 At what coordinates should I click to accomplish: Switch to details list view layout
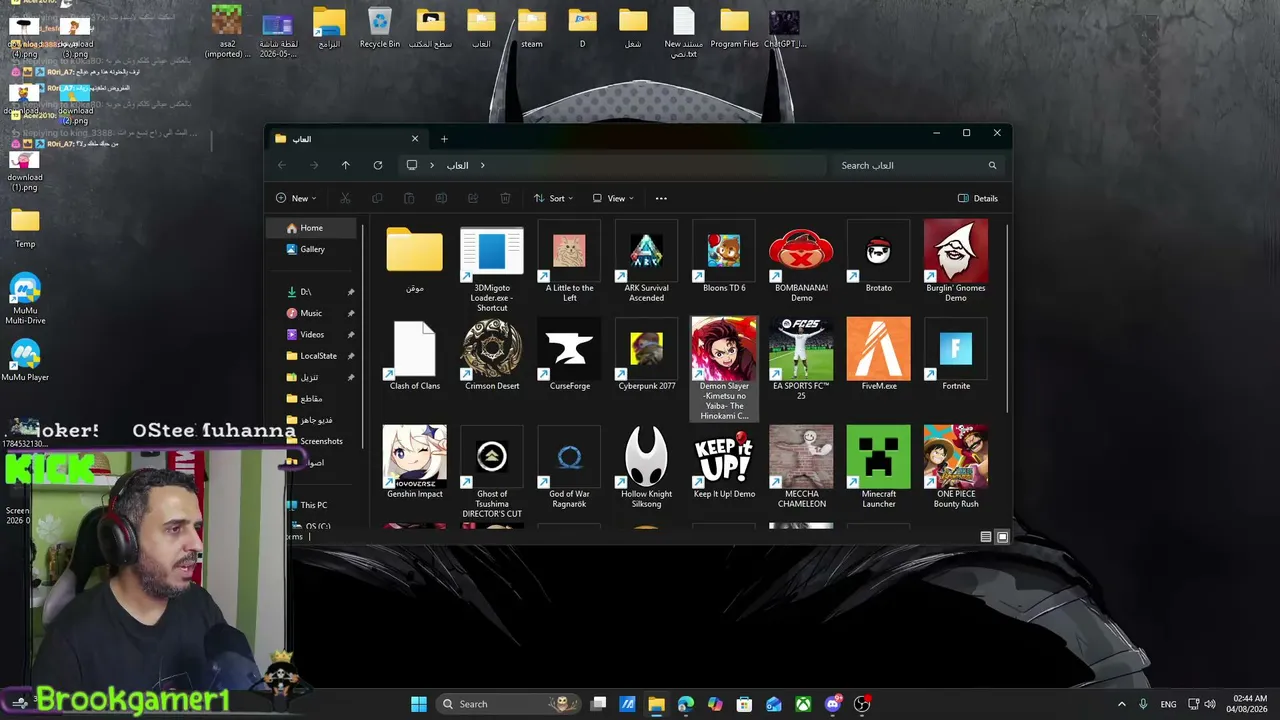(x=986, y=537)
